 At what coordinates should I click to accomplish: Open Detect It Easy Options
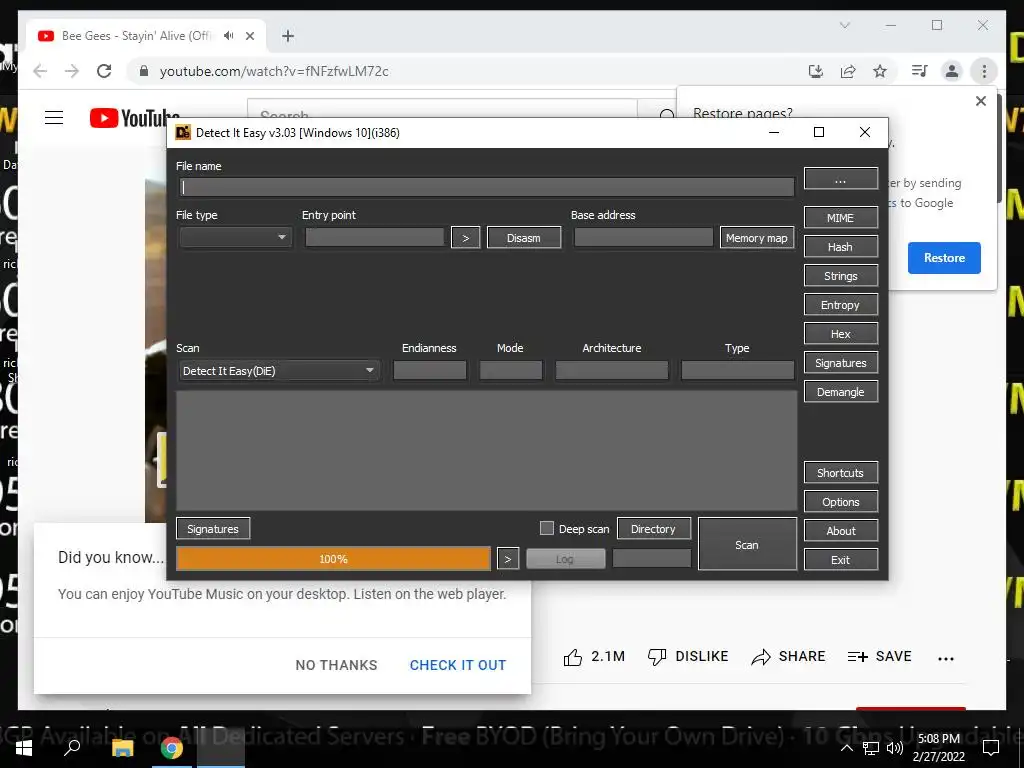840,502
